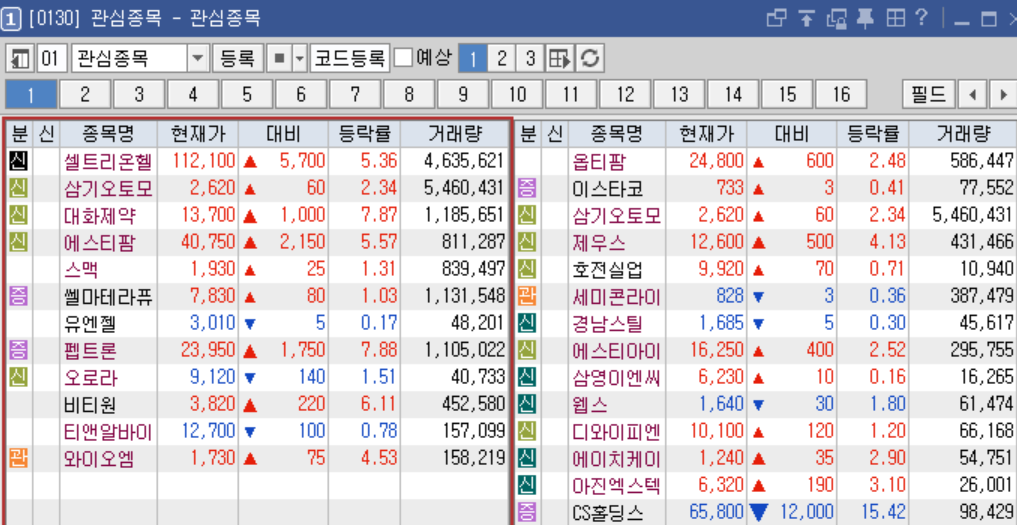The height and width of the screenshot is (525, 1017).
Task: Select the 웹스 stock name
Action: 590,406
